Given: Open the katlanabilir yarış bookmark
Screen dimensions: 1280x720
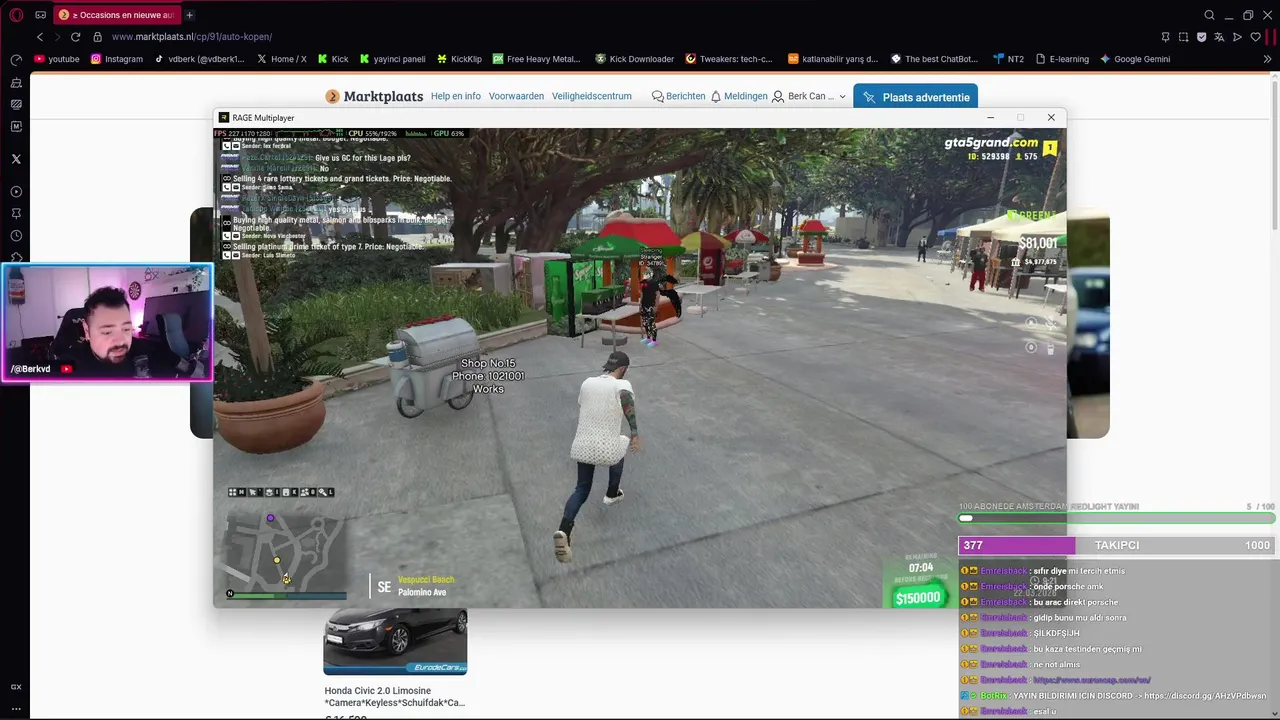Looking at the screenshot, I should tap(833, 59).
